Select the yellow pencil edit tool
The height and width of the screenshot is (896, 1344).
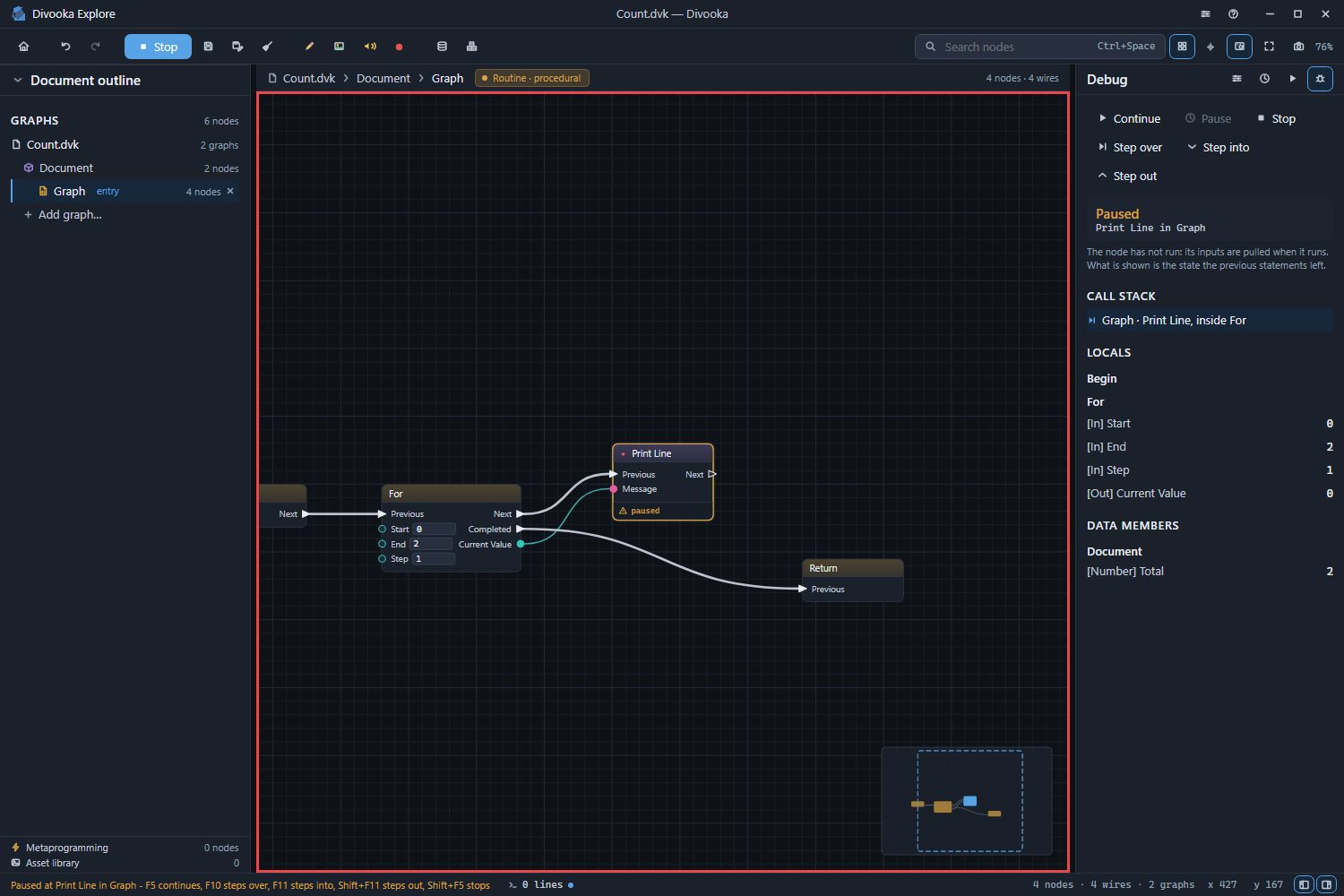(x=309, y=47)
